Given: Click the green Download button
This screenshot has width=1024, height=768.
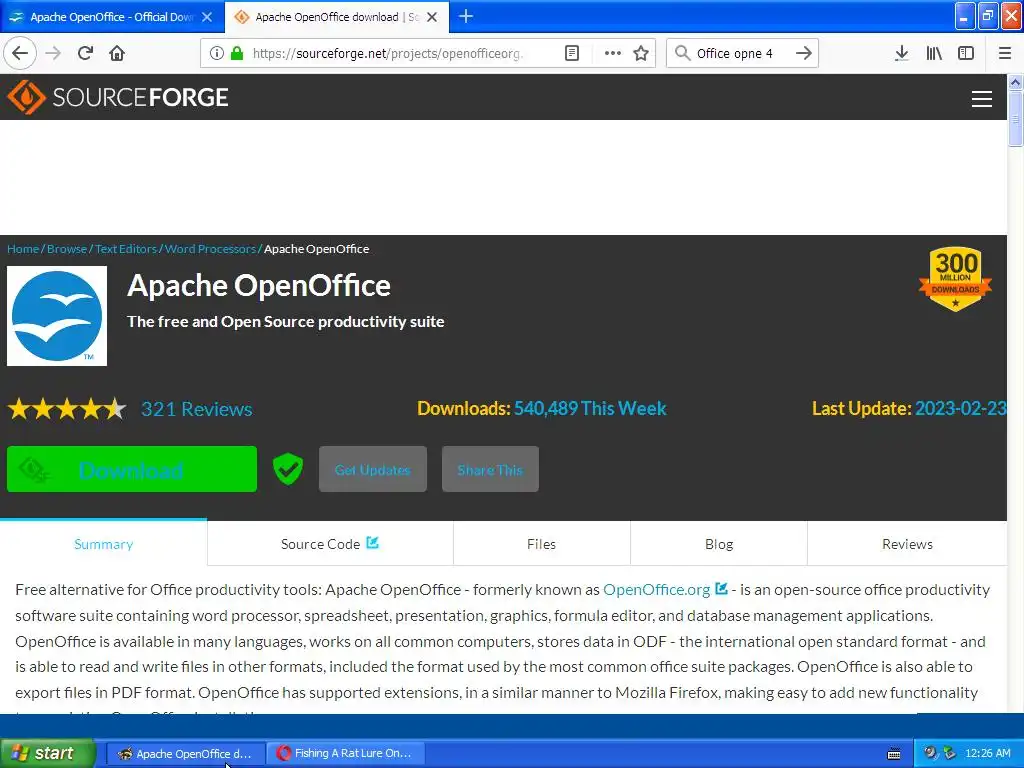Looking at the screenshot, I should [x=132, y=469].
